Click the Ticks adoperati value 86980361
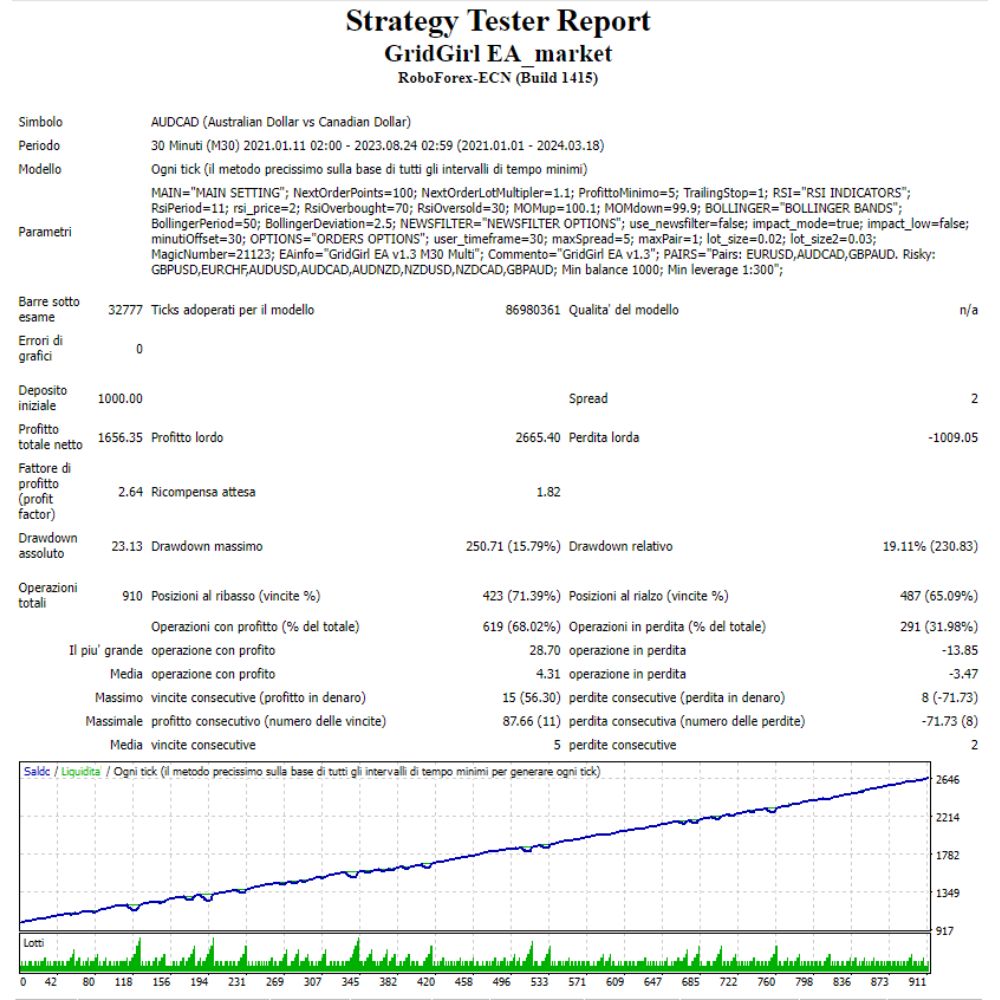The image size is (1000, 1000). tap(533, 310)
